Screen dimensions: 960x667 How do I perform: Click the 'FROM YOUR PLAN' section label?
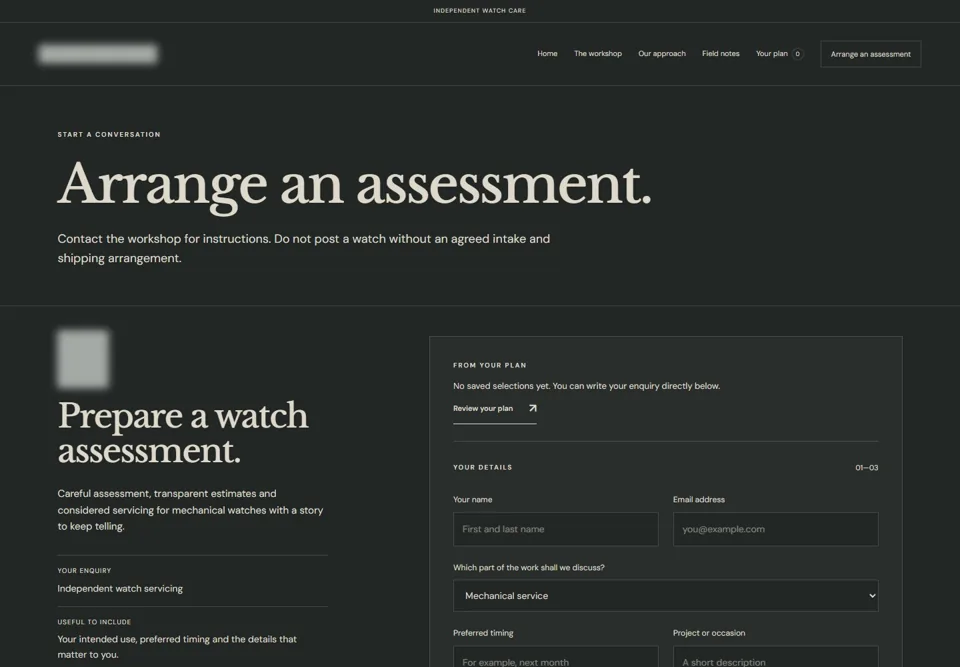(490, 366)
